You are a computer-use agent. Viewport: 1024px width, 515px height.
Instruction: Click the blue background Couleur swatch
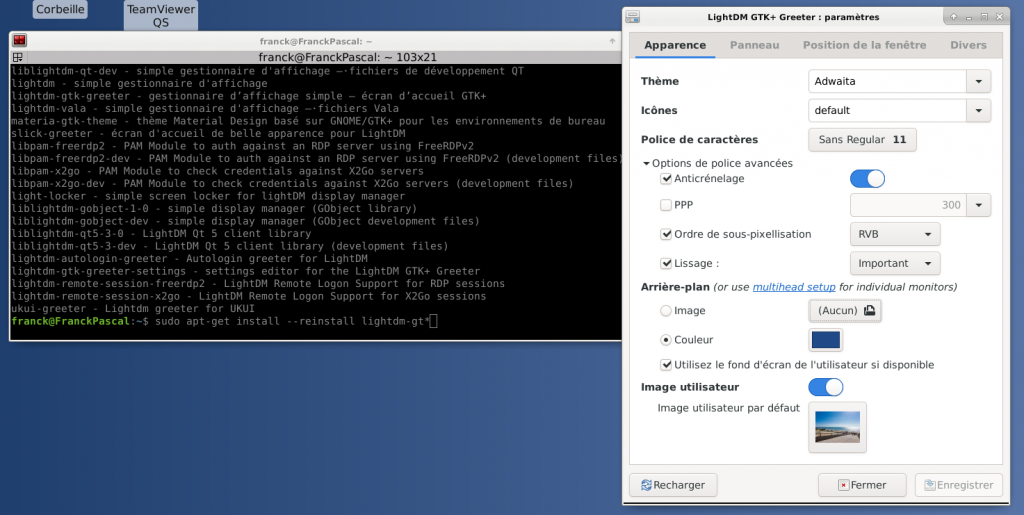826,340
